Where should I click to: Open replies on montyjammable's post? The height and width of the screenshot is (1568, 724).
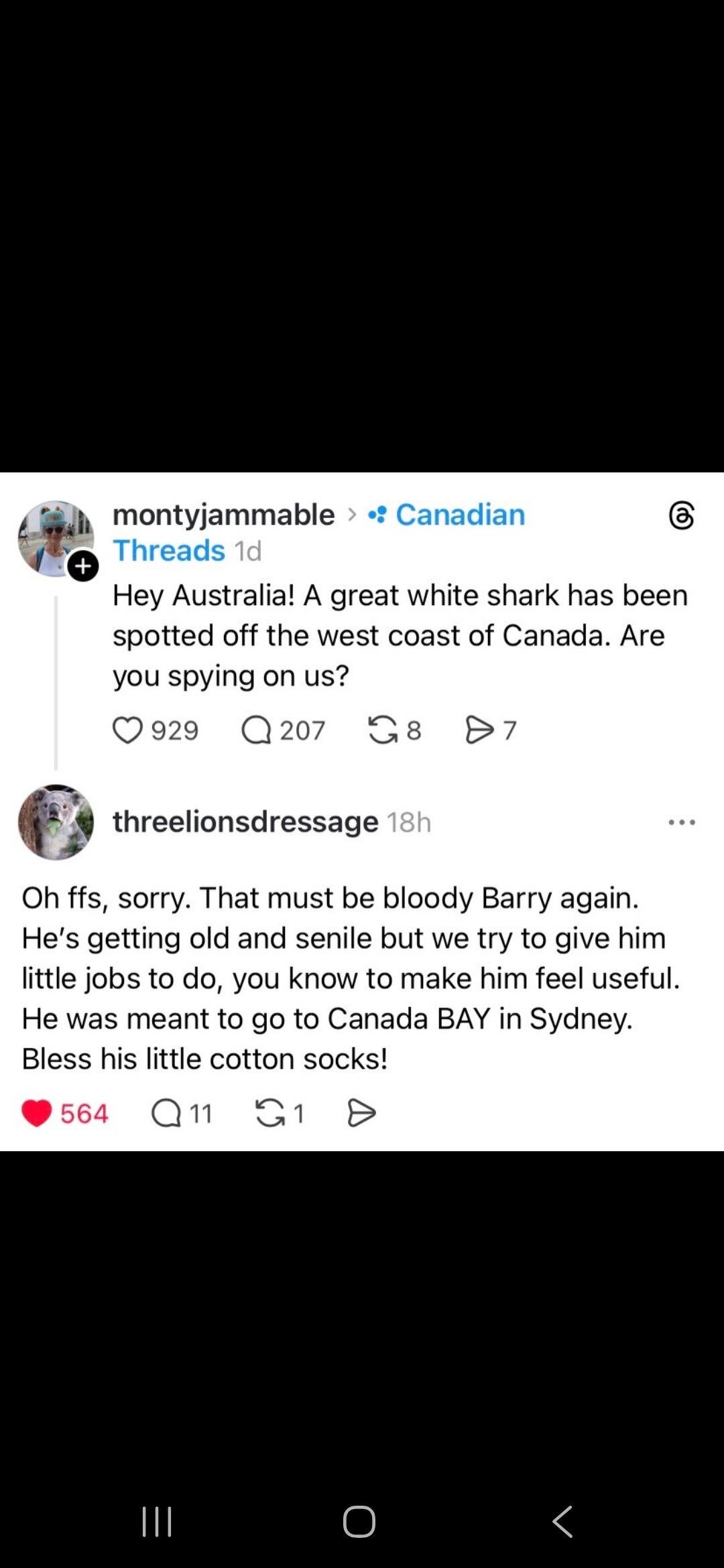pos(256,730)
